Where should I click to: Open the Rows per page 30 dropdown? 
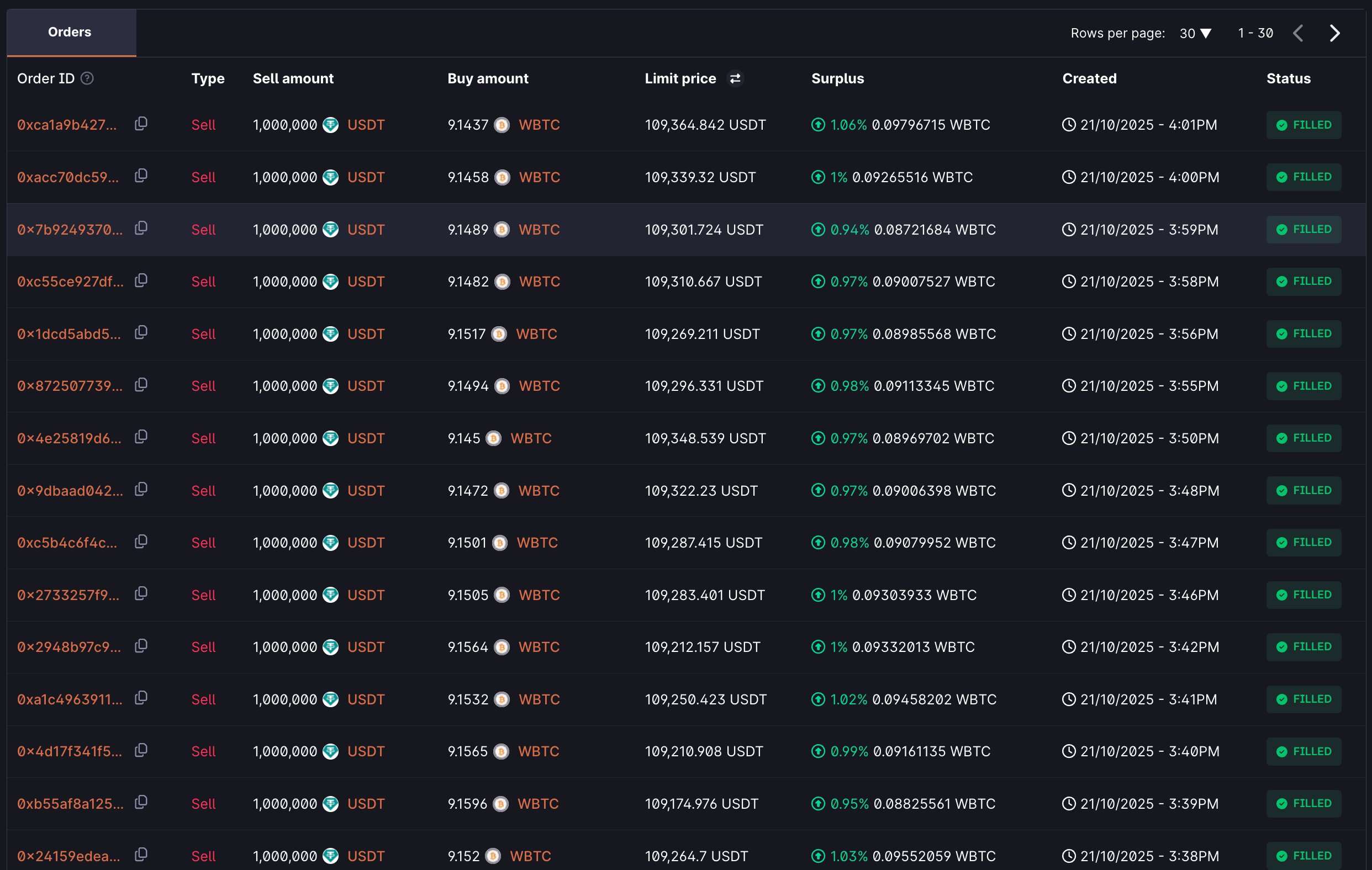click(x=1195, y=33)
